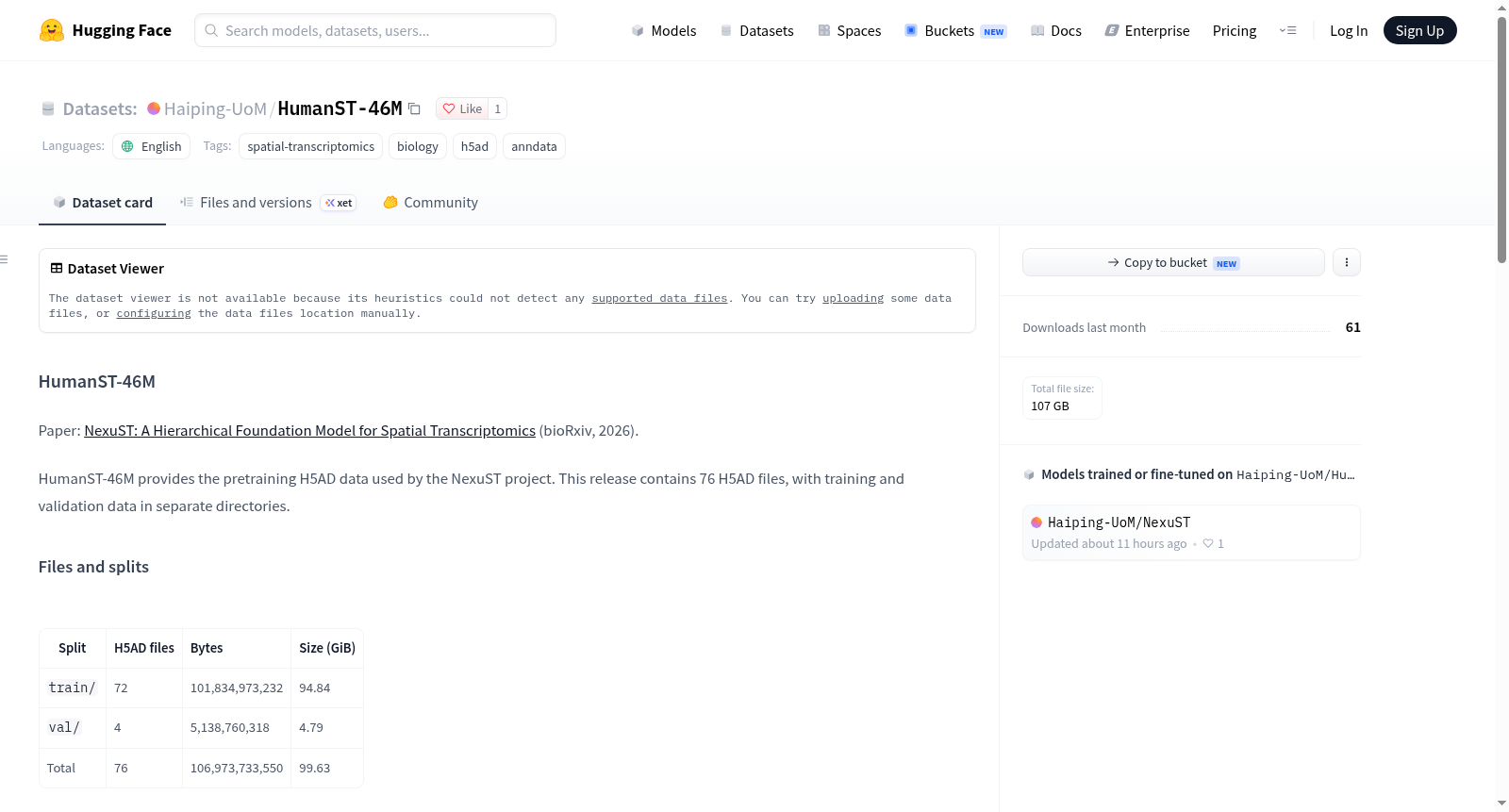Select the biology tag

tap(418, 146)
